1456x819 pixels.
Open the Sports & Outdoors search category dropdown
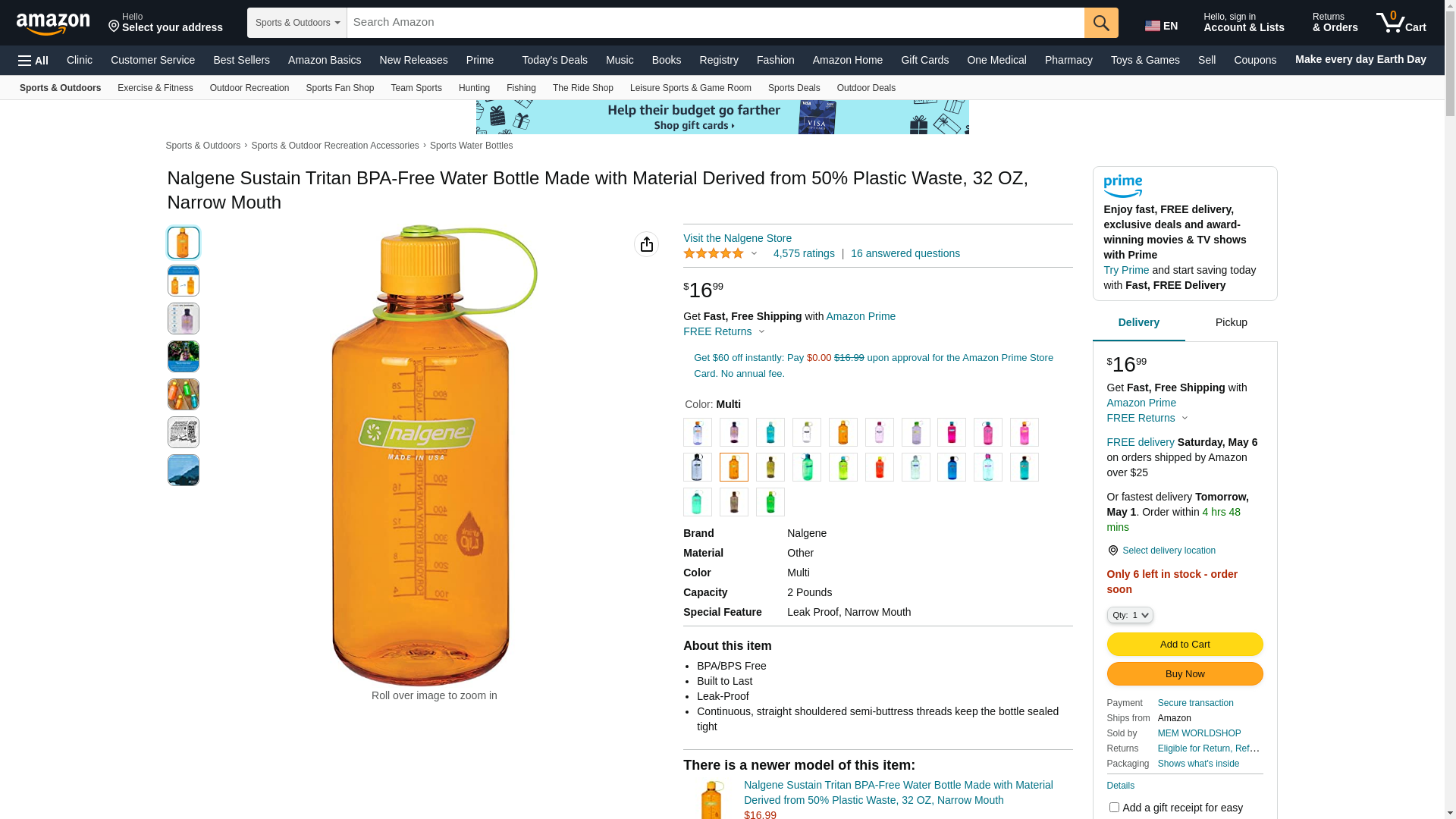point(297,23)
